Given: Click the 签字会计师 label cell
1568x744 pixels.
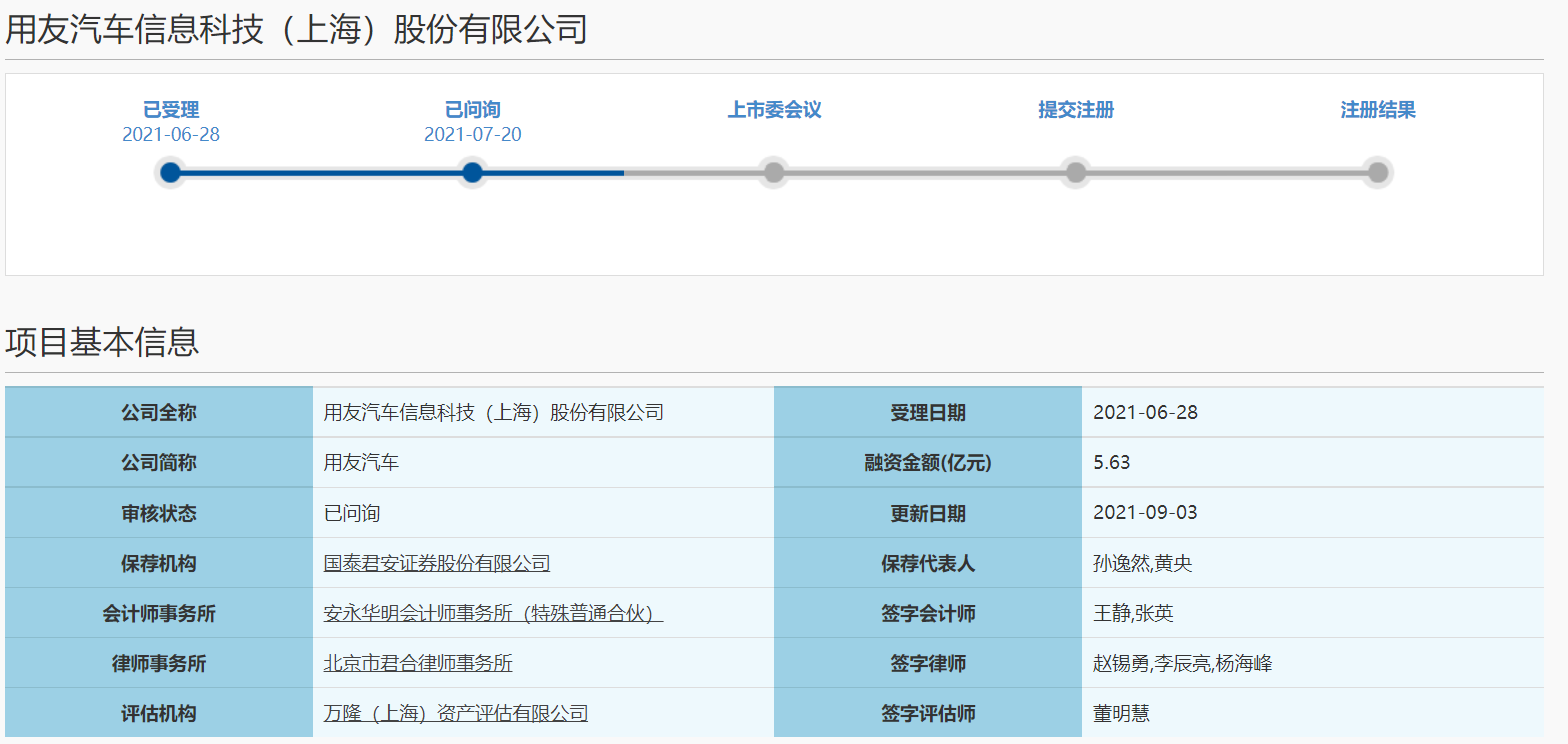Looking at the screenshot, I should 928,613.
